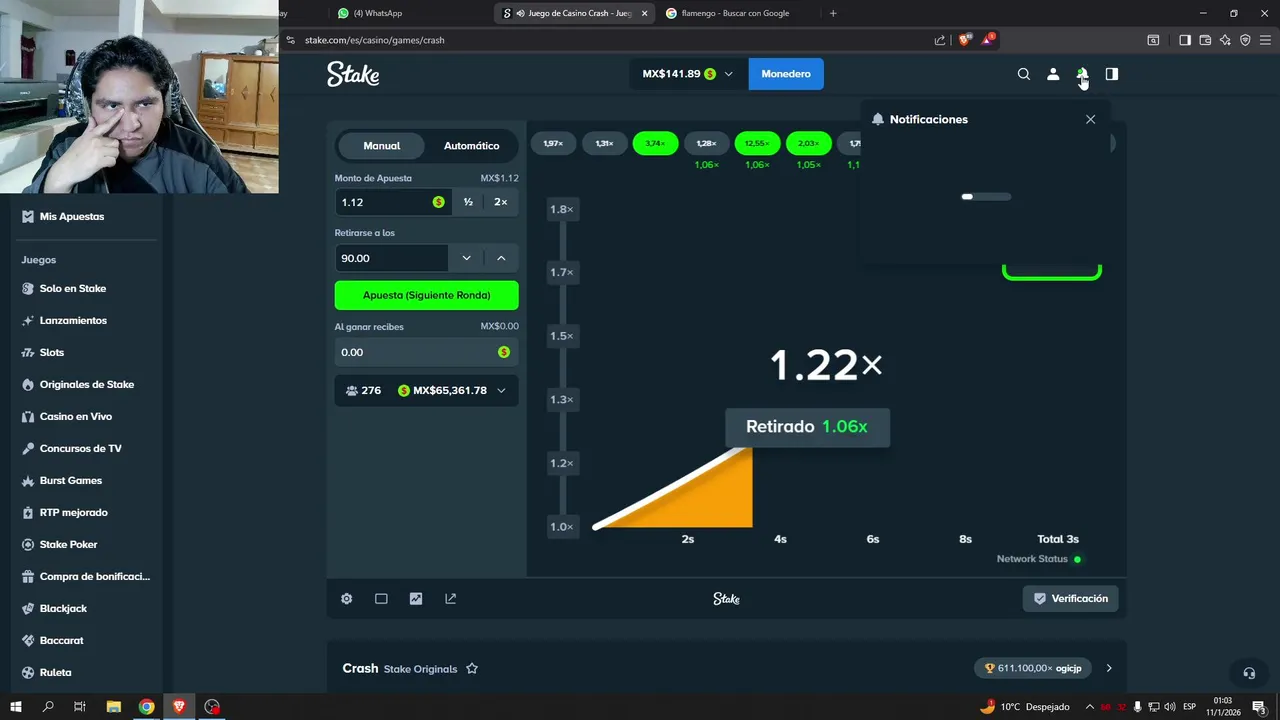
Task: Open the Brave Wallet icon in toolbar
Action: pos(1205,40)
